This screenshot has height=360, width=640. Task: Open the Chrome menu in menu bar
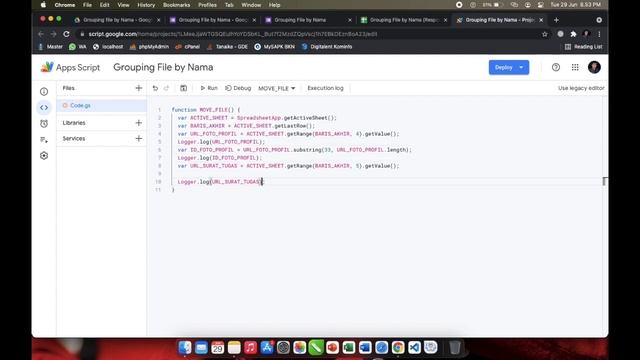(x=64, y=5)
